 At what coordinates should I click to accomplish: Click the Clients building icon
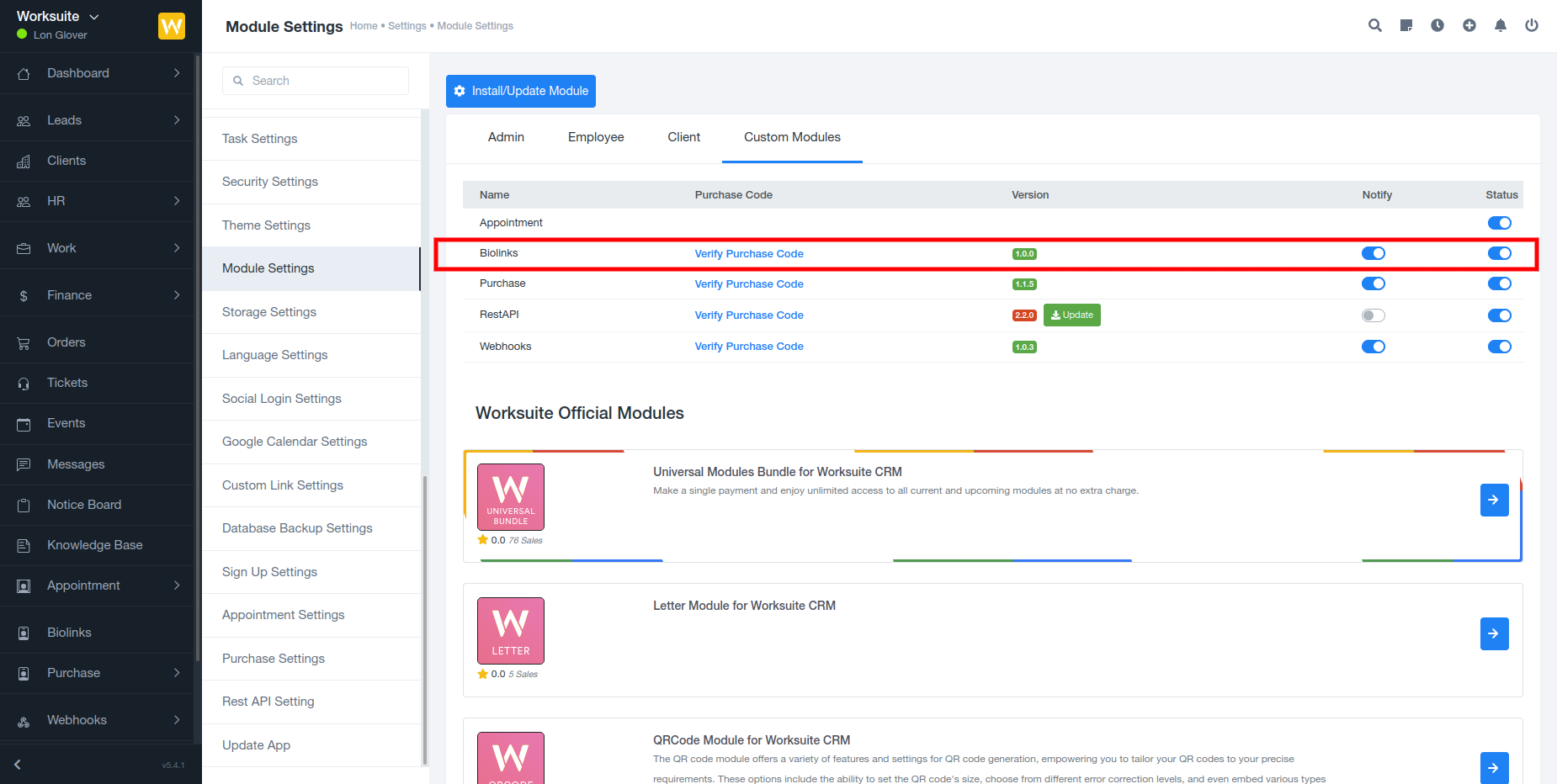(x=24, y=161)
